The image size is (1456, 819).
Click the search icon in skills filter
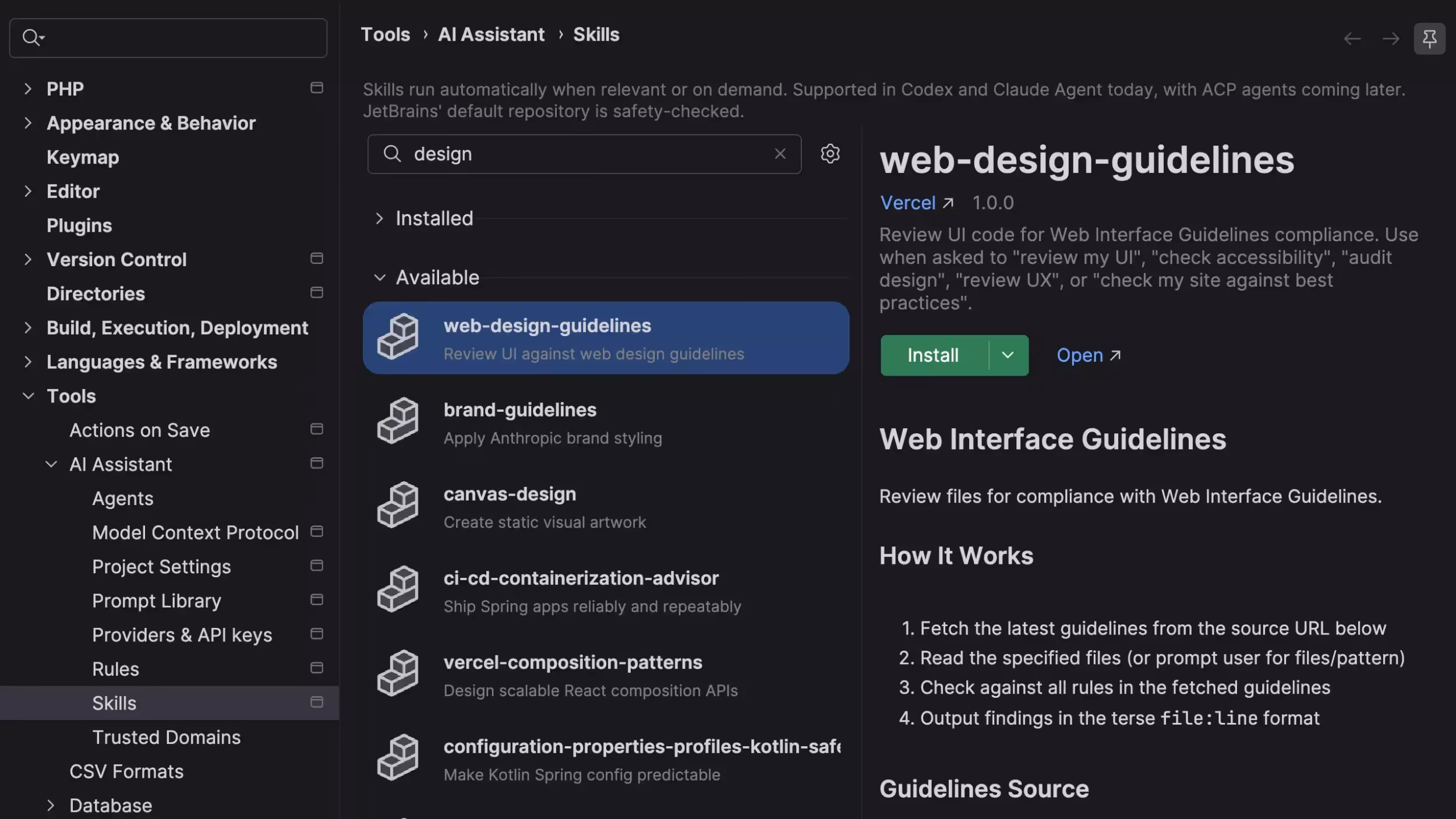pos(392,154)
